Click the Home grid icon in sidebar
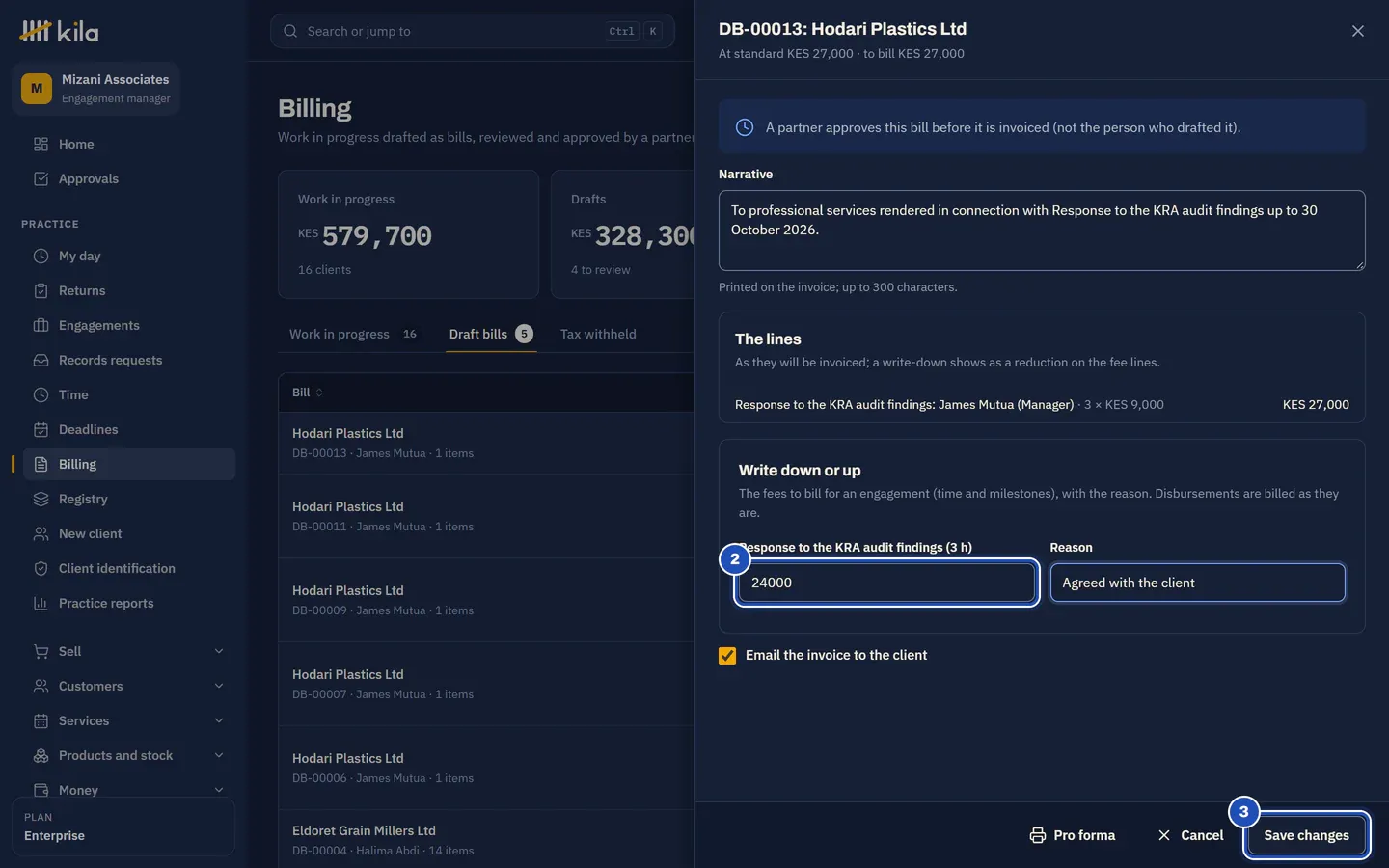The image size is (1389, 868). (x=41, y=144)
